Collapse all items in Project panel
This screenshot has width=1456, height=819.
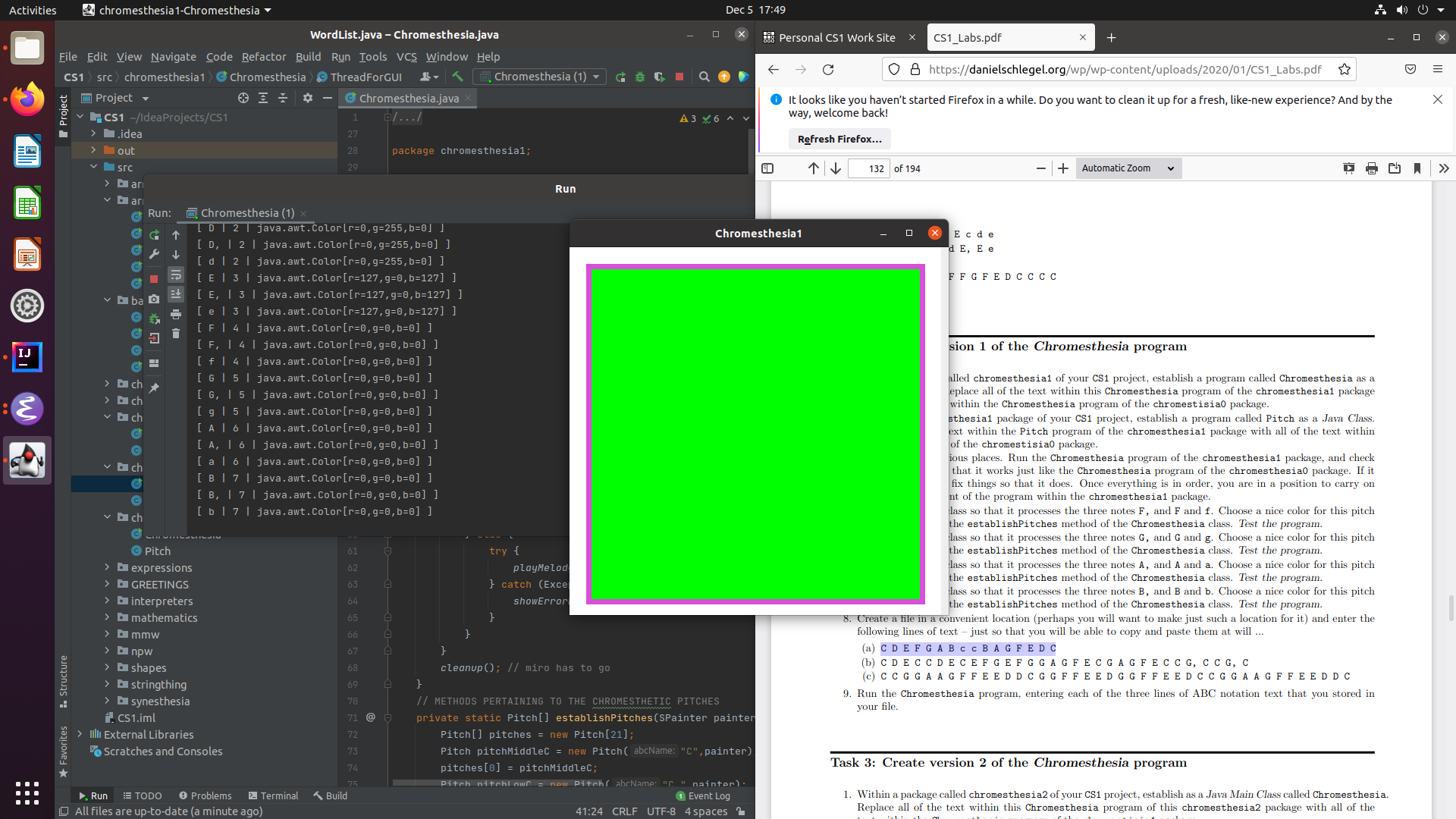tap(283, 98)
